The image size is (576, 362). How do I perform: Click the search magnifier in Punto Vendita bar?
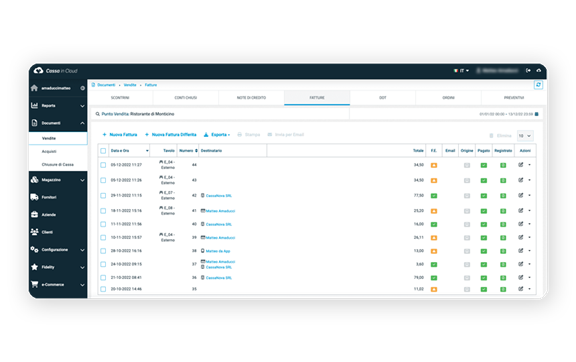click(98, 114)
